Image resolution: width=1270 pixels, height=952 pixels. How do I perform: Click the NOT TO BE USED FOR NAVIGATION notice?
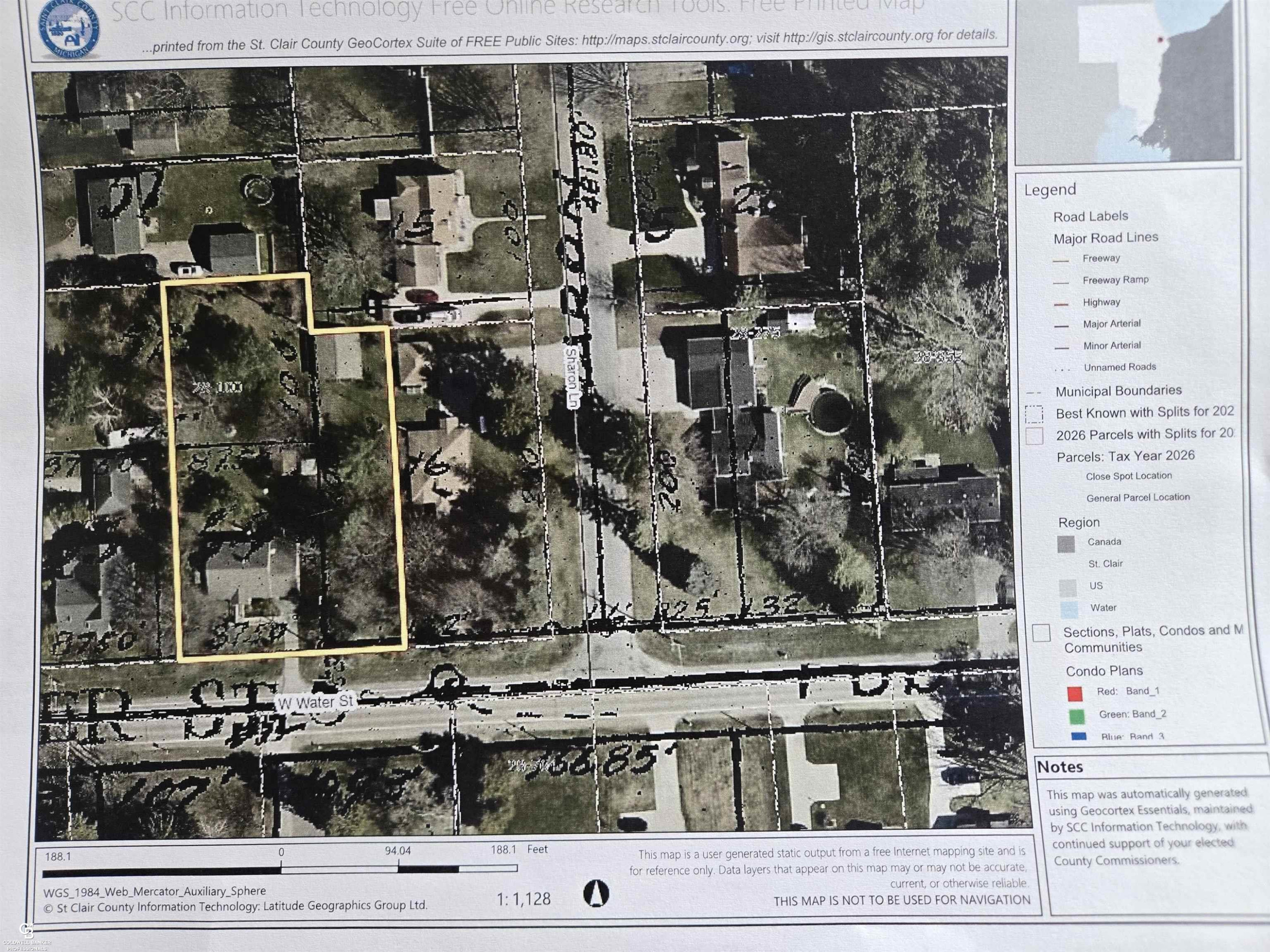[902, 900]
